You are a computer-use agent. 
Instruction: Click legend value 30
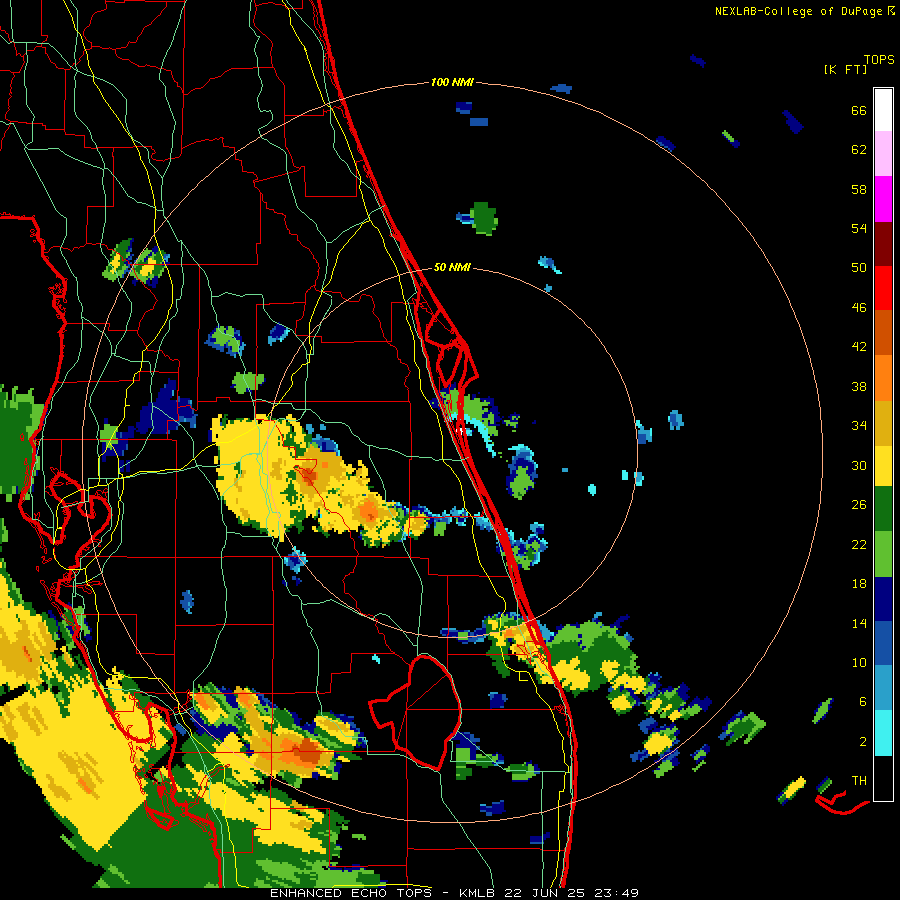tap(859, 465)
